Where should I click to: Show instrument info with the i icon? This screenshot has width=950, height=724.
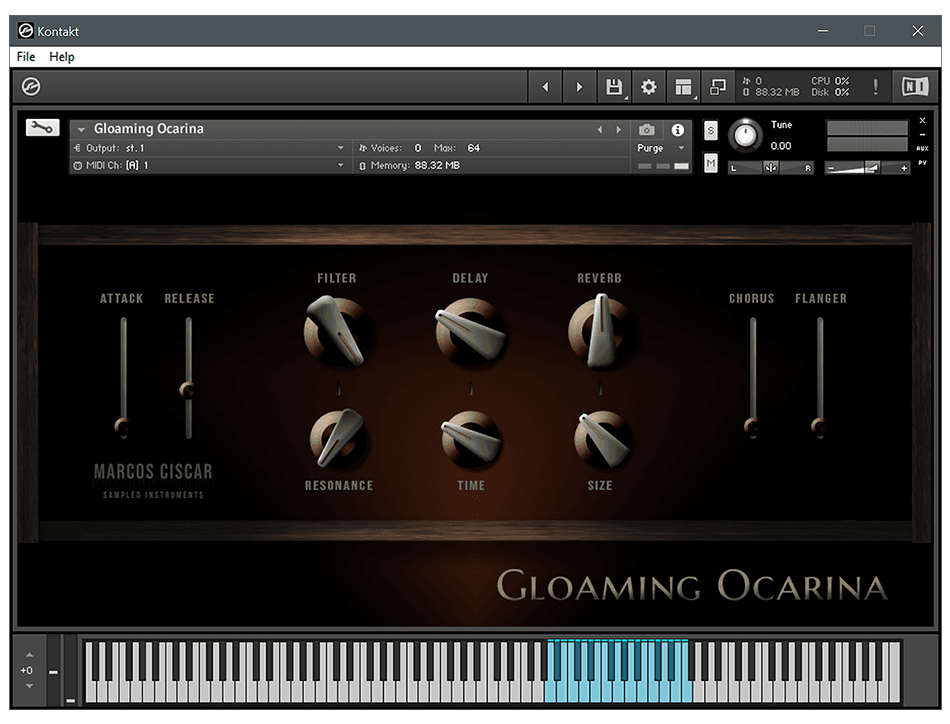coord(678,130)
